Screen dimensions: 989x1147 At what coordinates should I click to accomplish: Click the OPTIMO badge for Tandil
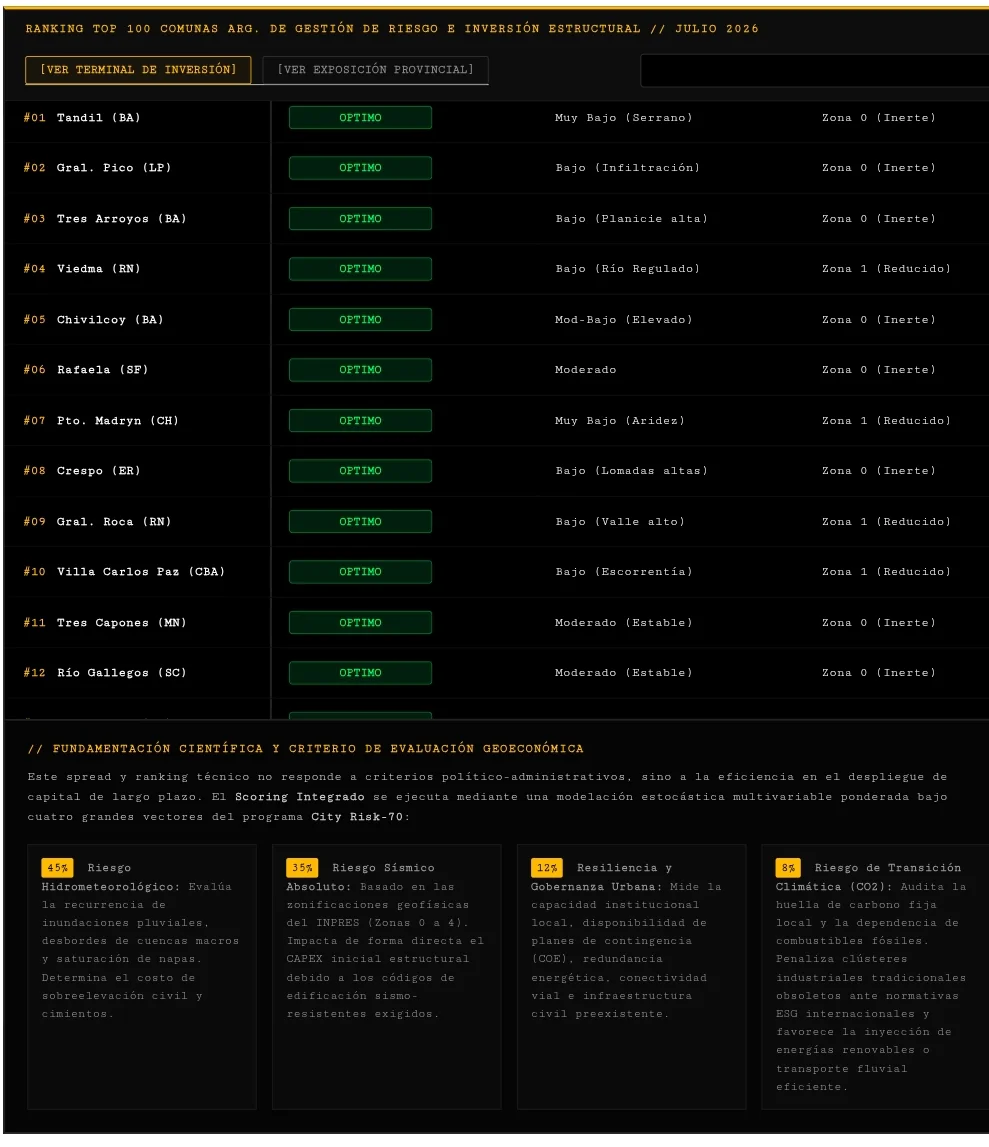pyautogui.click(x=360, y=118)
